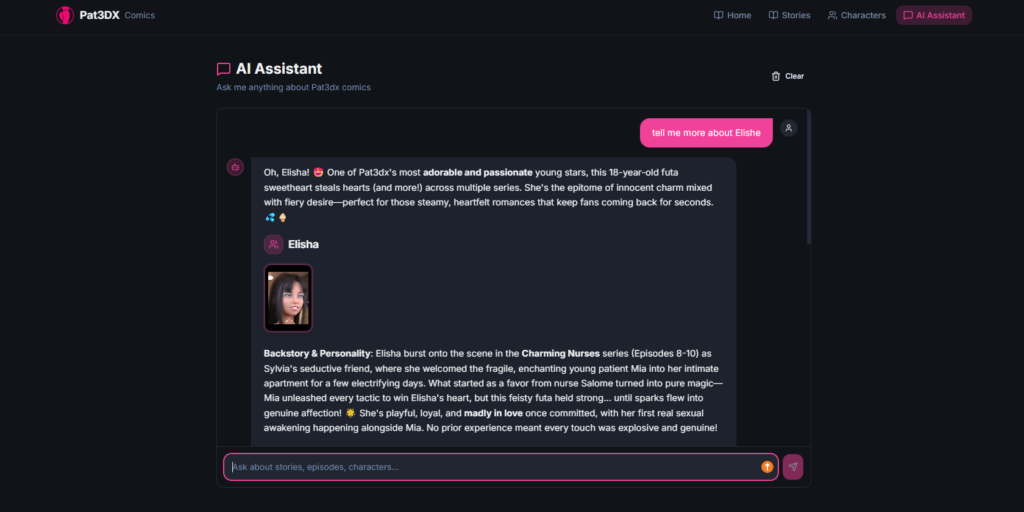The image size is (1024, 512).
Task: Go to the Stories page
Action: point(790,15)
